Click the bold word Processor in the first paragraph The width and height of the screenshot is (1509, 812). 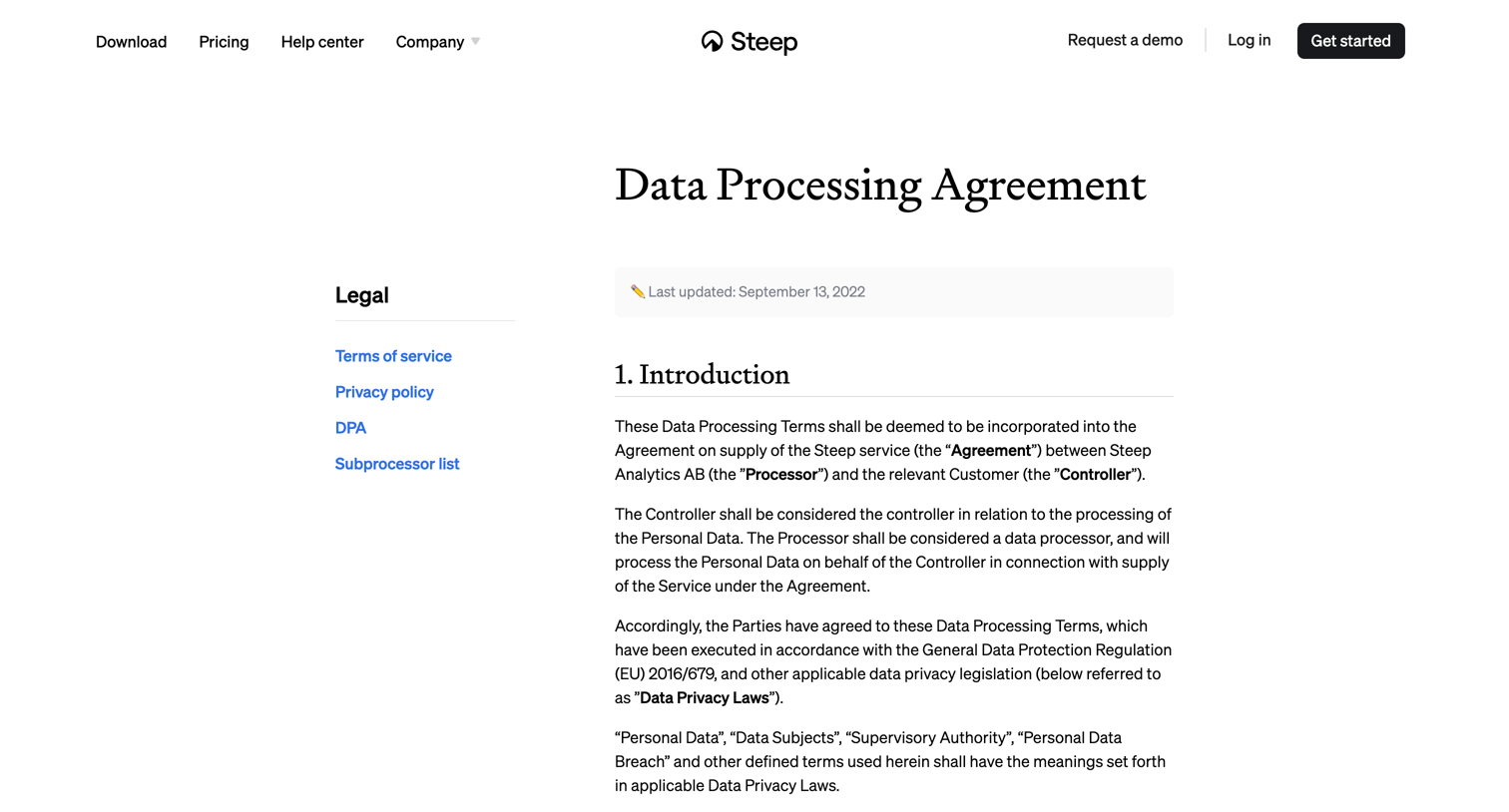click(x=781, y=475)
